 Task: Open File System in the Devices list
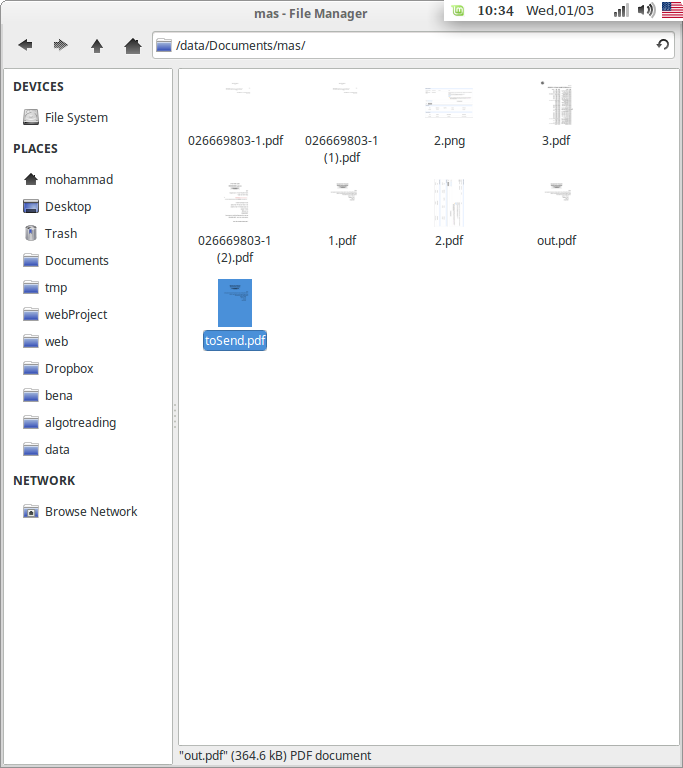pyautogui.click(x=75, y=118)
